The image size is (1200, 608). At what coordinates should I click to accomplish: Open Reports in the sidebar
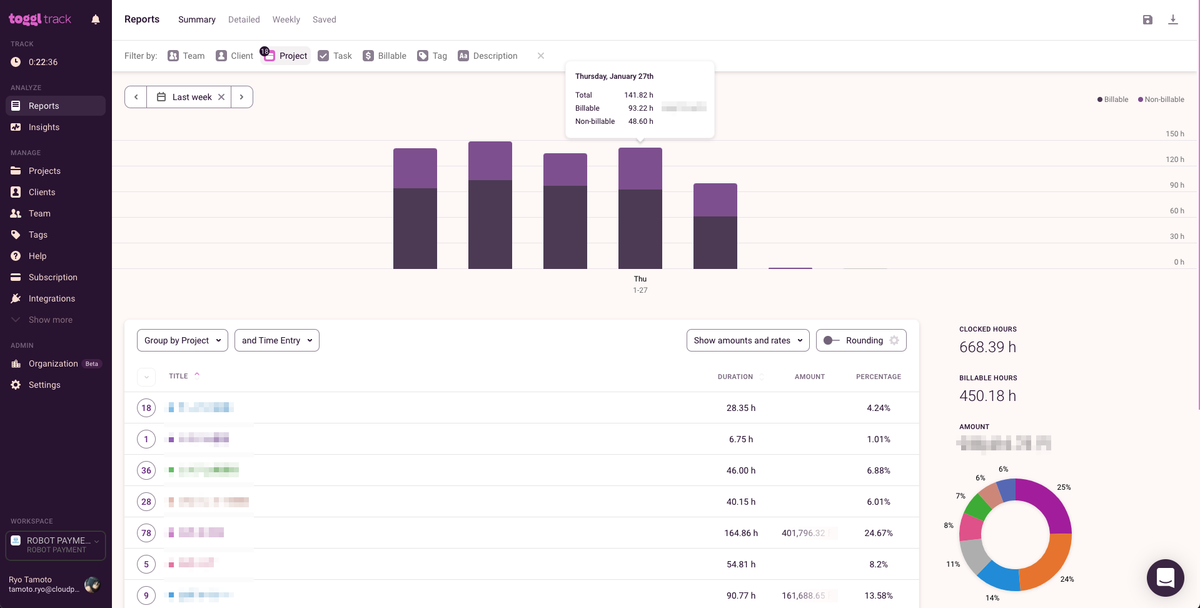pos(55,106)
